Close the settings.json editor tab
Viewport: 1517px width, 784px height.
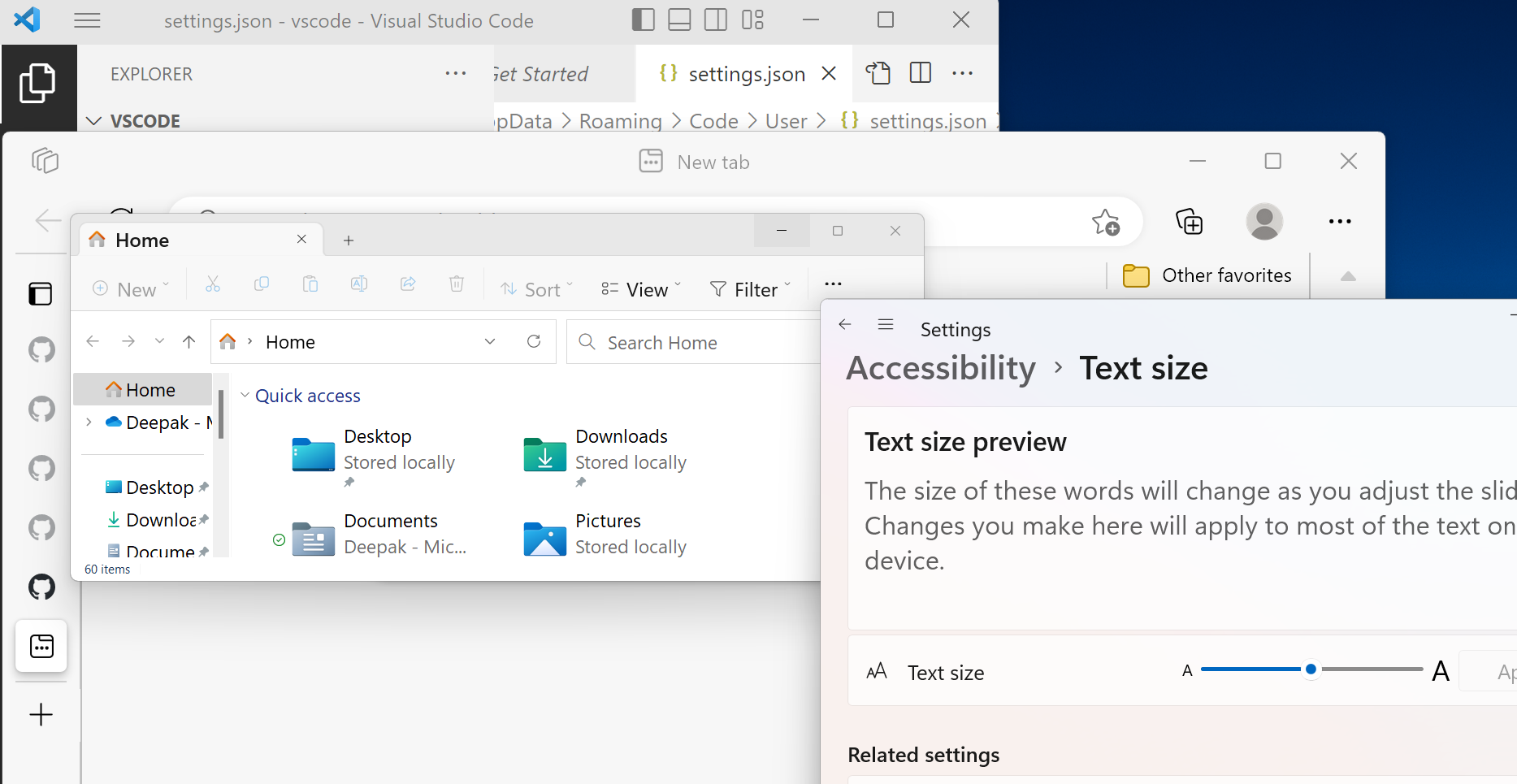click(829, 74)
